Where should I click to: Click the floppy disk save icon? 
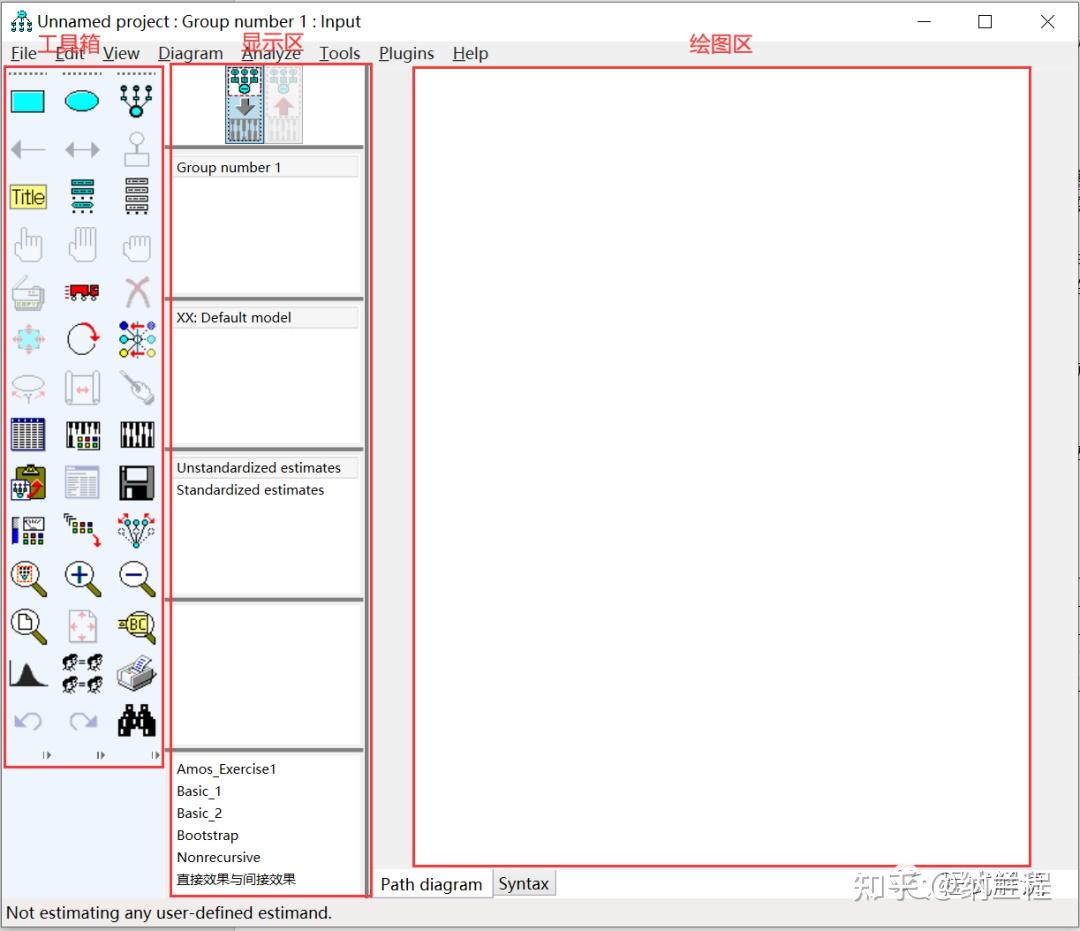click(x=136, y=482)
